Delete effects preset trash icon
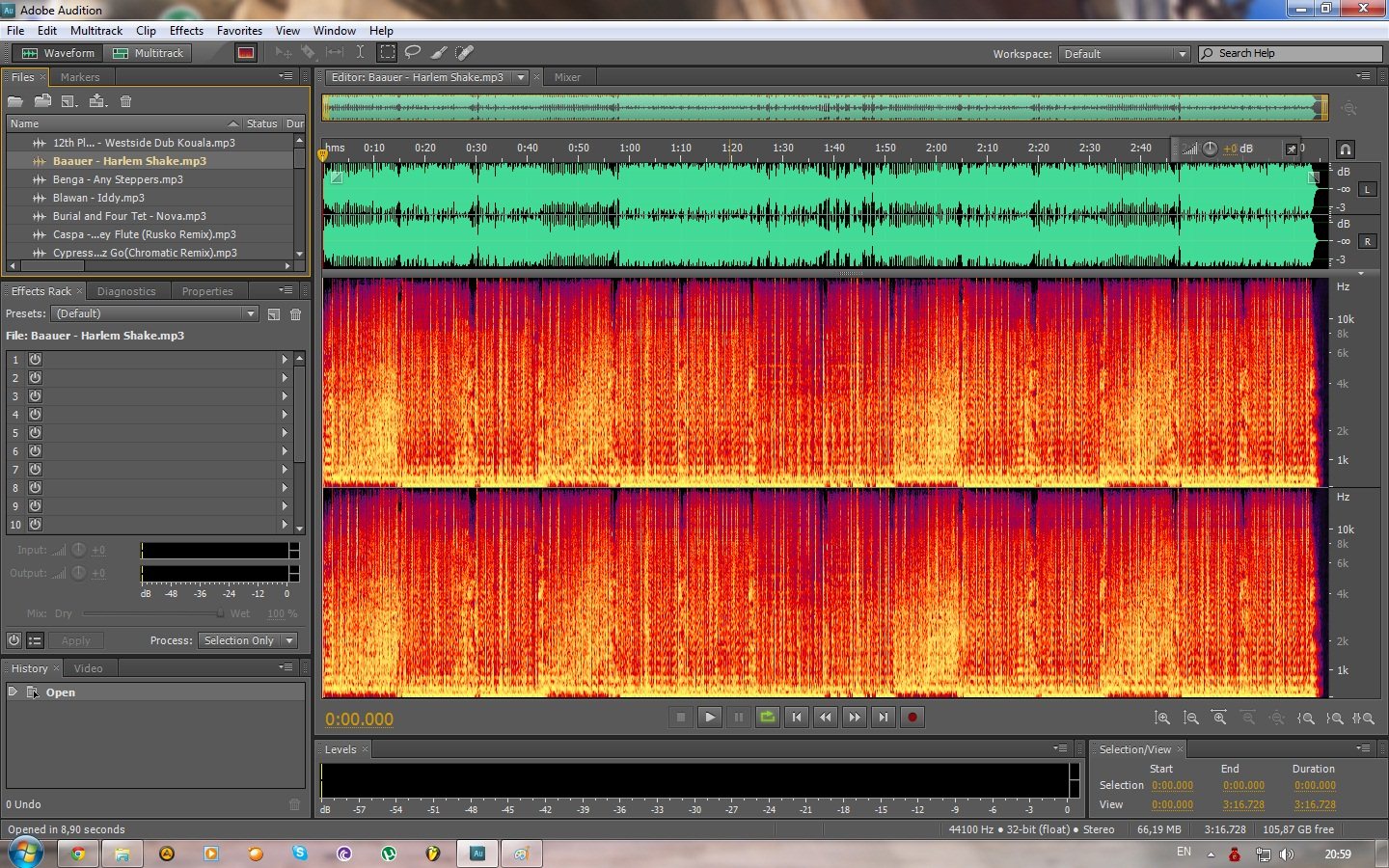The image size is (1389, 868). (x=296, y=314)
